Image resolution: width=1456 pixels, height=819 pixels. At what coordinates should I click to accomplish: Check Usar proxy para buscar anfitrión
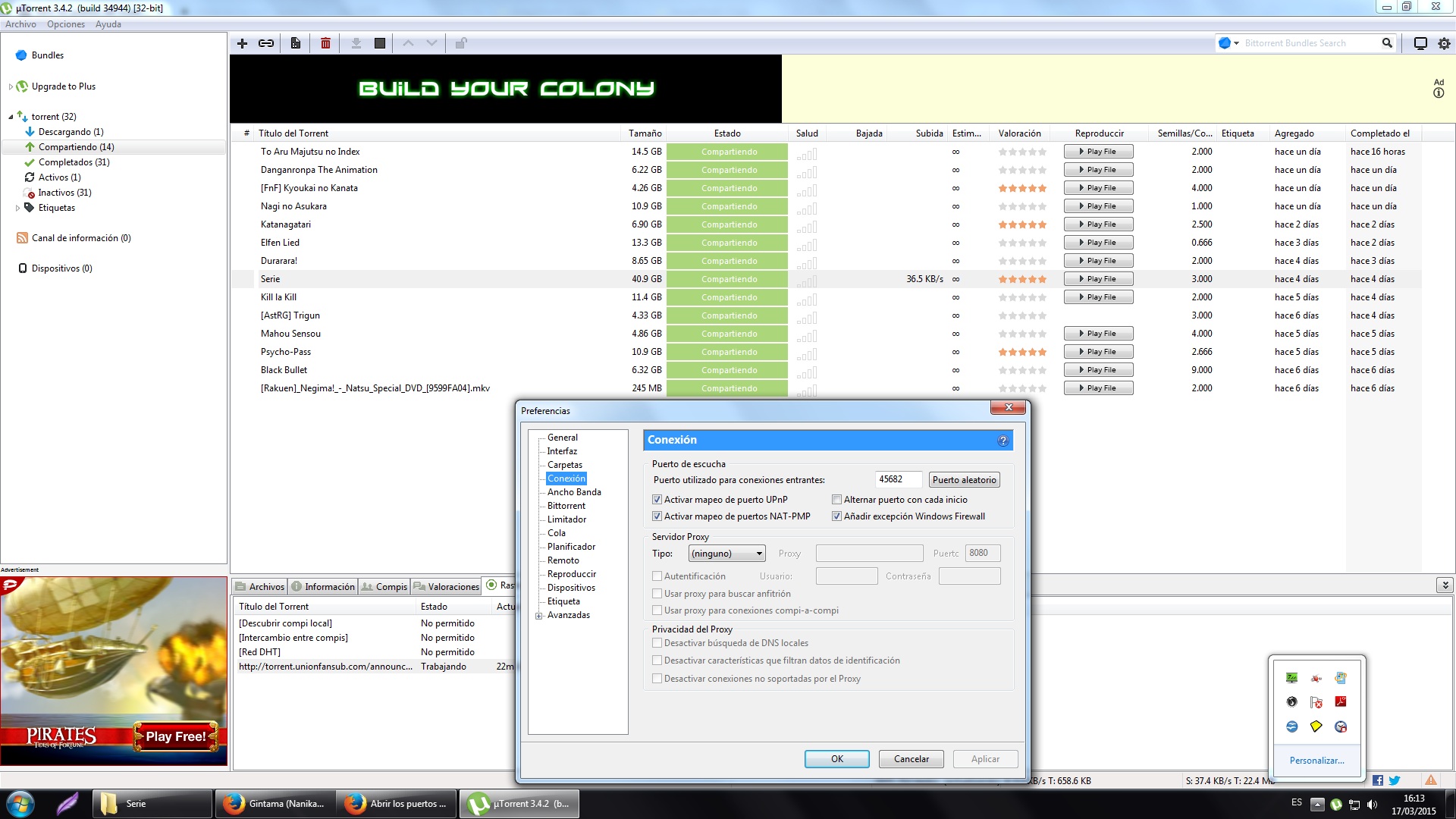(x=657, y=594)
